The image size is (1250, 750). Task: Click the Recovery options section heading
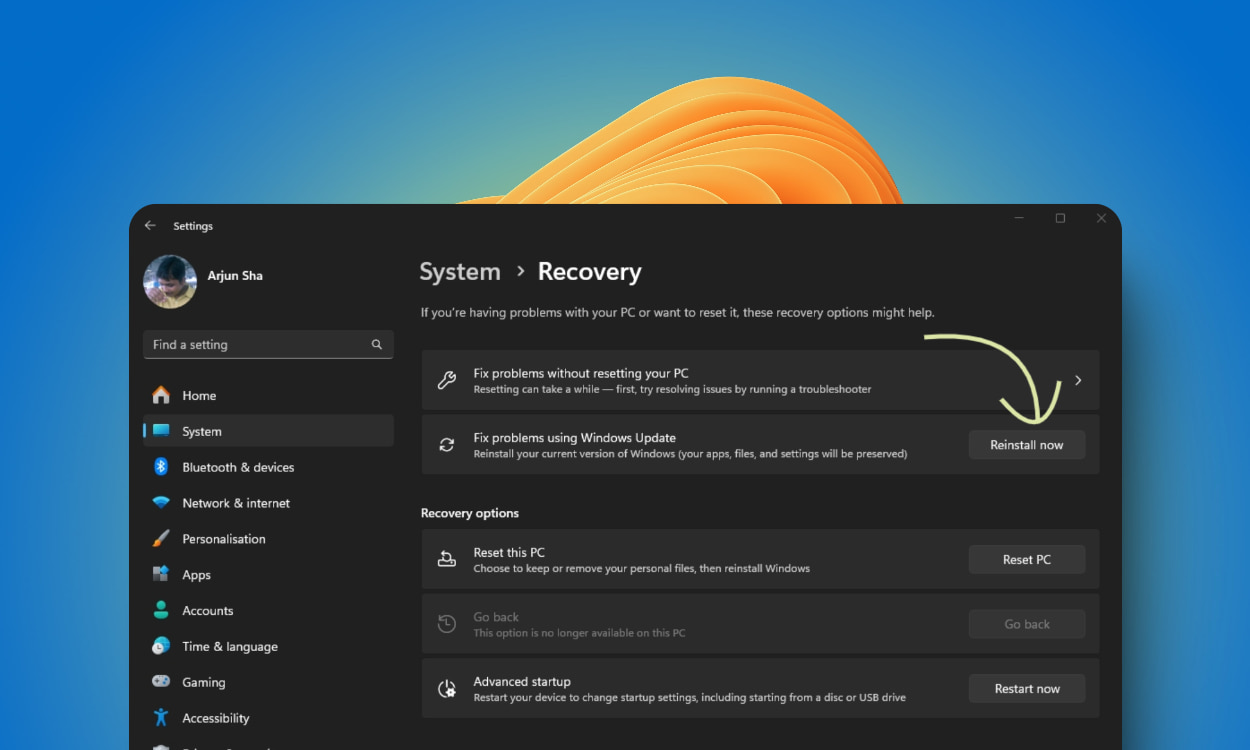pyautogui.click(x=470, y=513)
